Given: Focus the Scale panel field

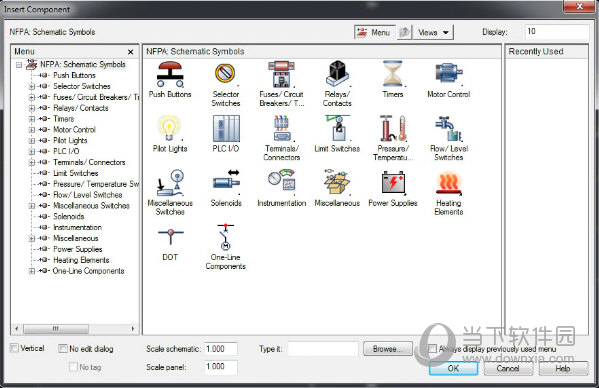Looking at the screenshot, I should point(221,367).
